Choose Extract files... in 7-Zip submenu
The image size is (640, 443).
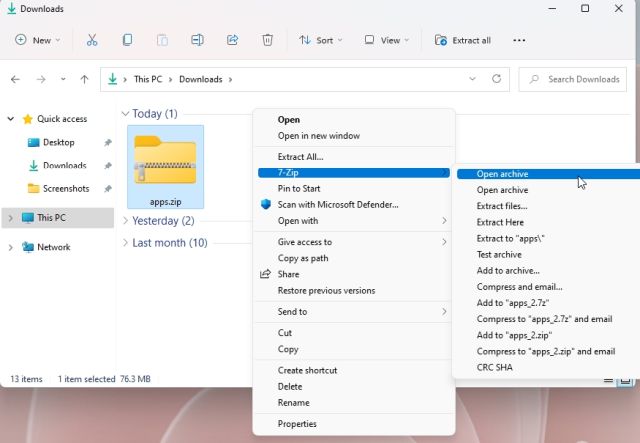coord(548,206)
